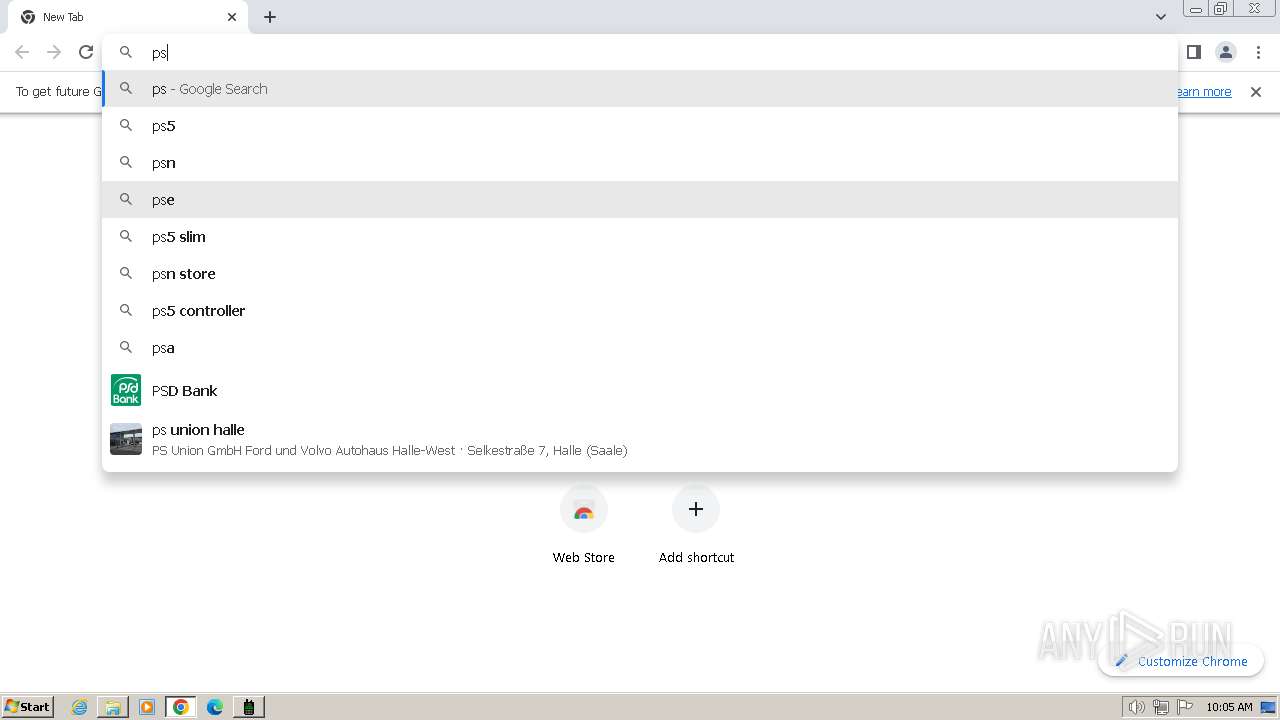1280x720 pixels.
Task: Click the green battery-like taskbar app
Action: pos(249,707)
